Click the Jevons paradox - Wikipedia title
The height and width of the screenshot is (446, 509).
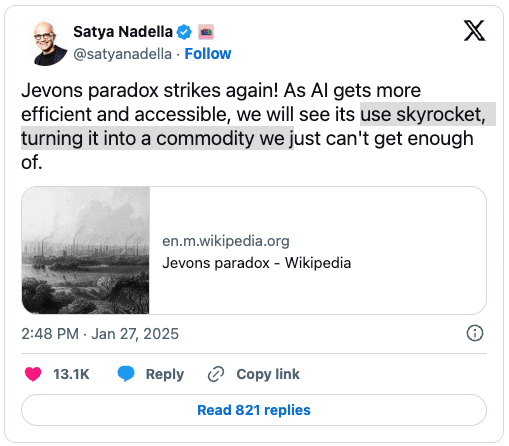257,263
